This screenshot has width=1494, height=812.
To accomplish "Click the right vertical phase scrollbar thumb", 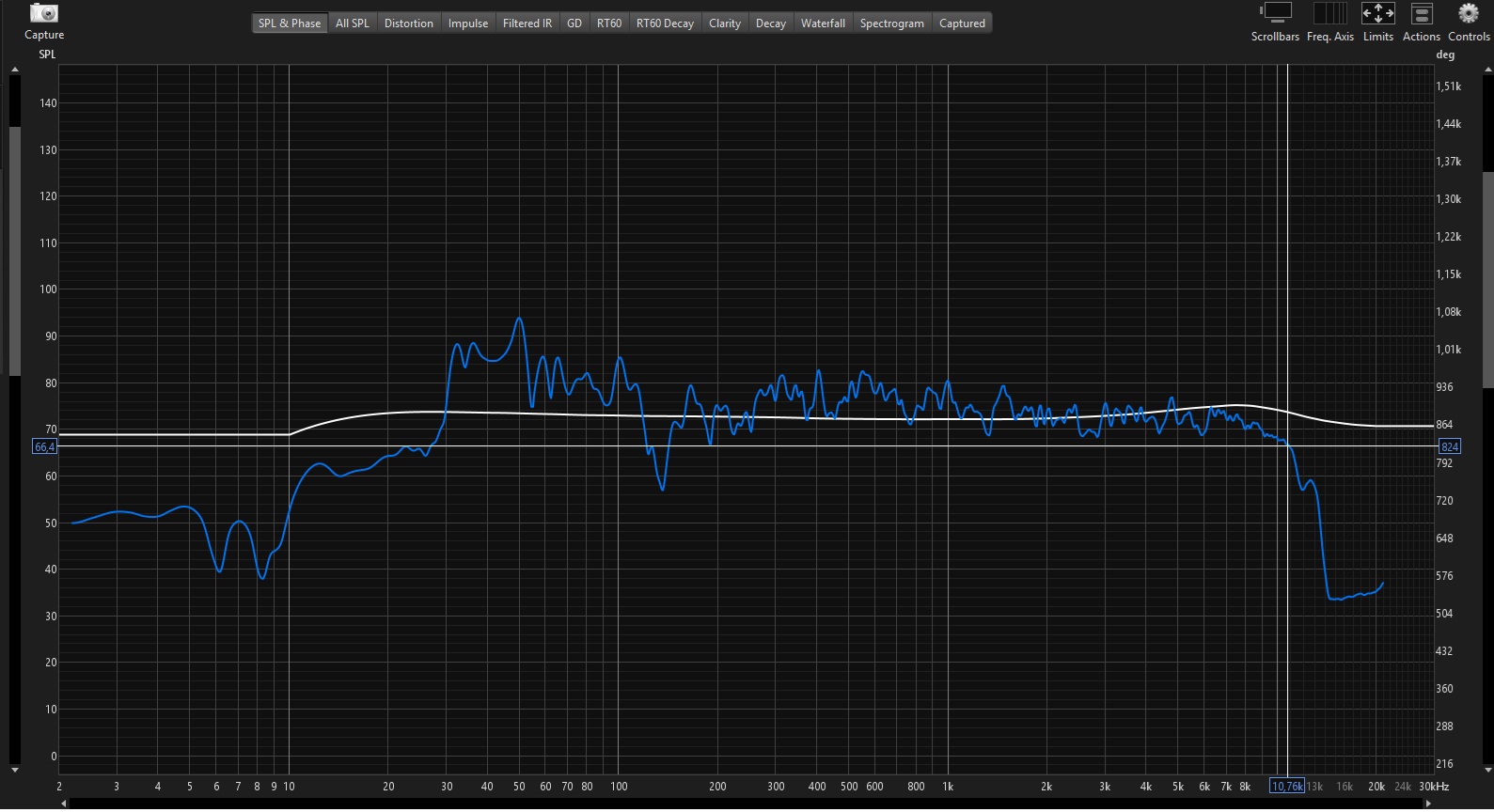I will coord(1487,280).
